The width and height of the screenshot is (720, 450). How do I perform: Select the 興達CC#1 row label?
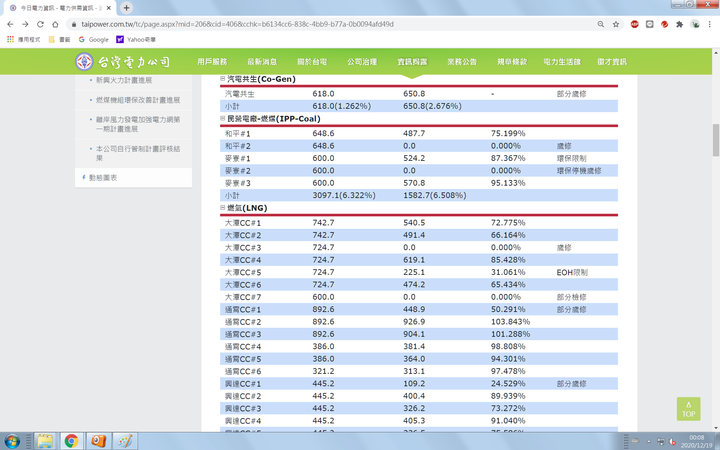[243, 384]
